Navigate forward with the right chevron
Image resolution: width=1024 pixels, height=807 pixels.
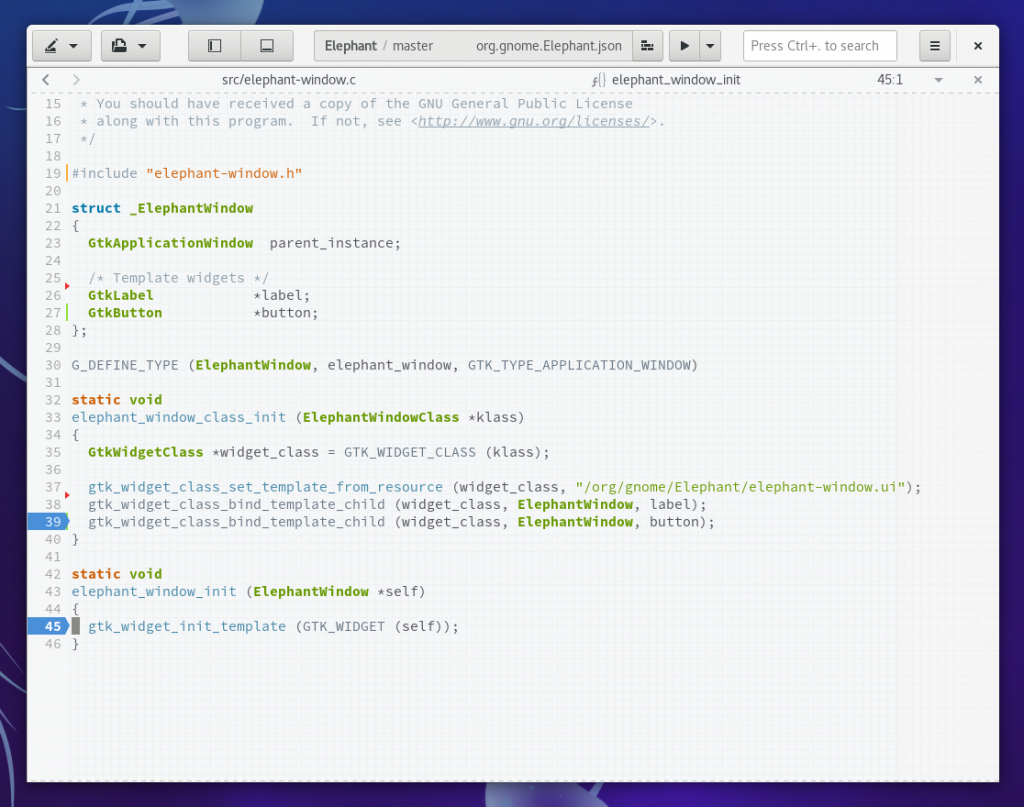coord(76,80)
